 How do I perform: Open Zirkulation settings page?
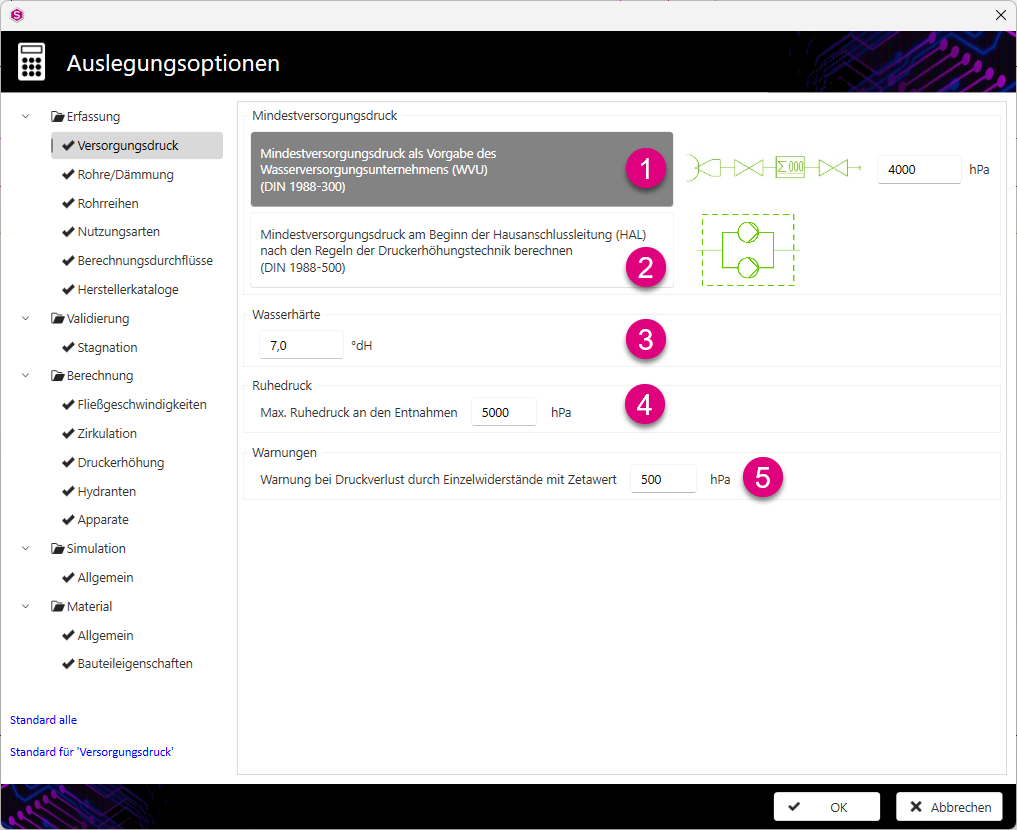[107, 433]
